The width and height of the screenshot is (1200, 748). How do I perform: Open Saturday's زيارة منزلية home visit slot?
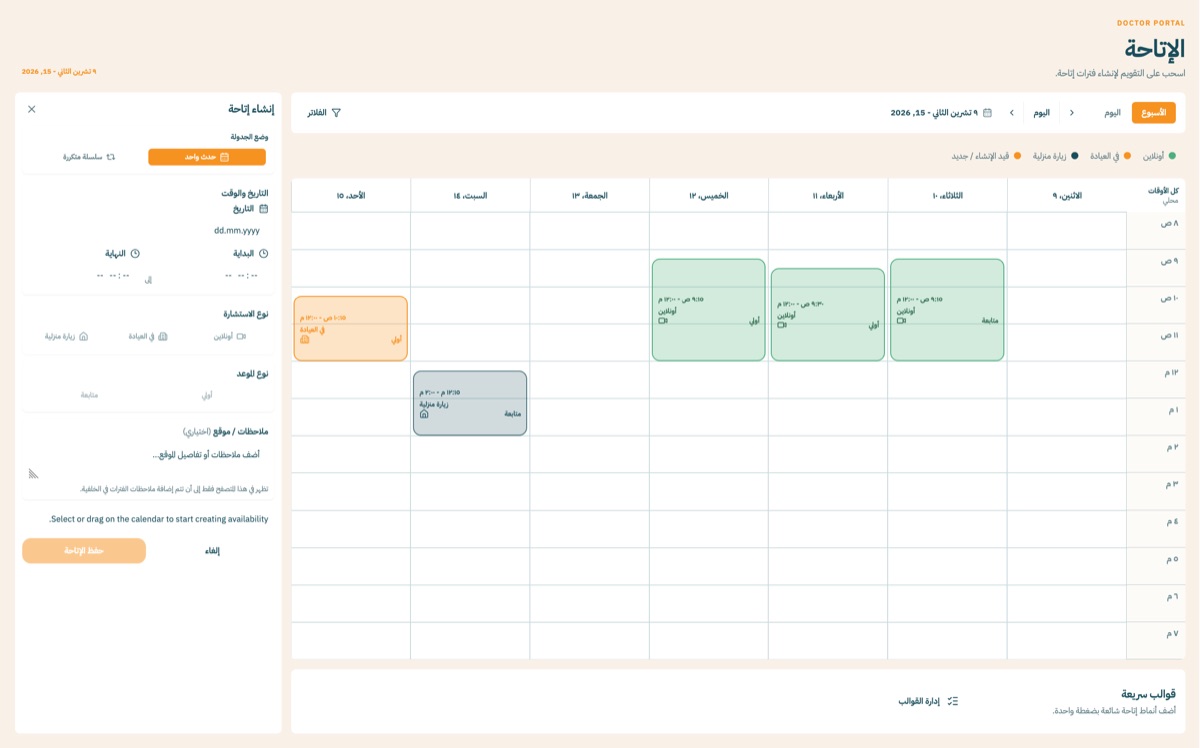[470, 403]
